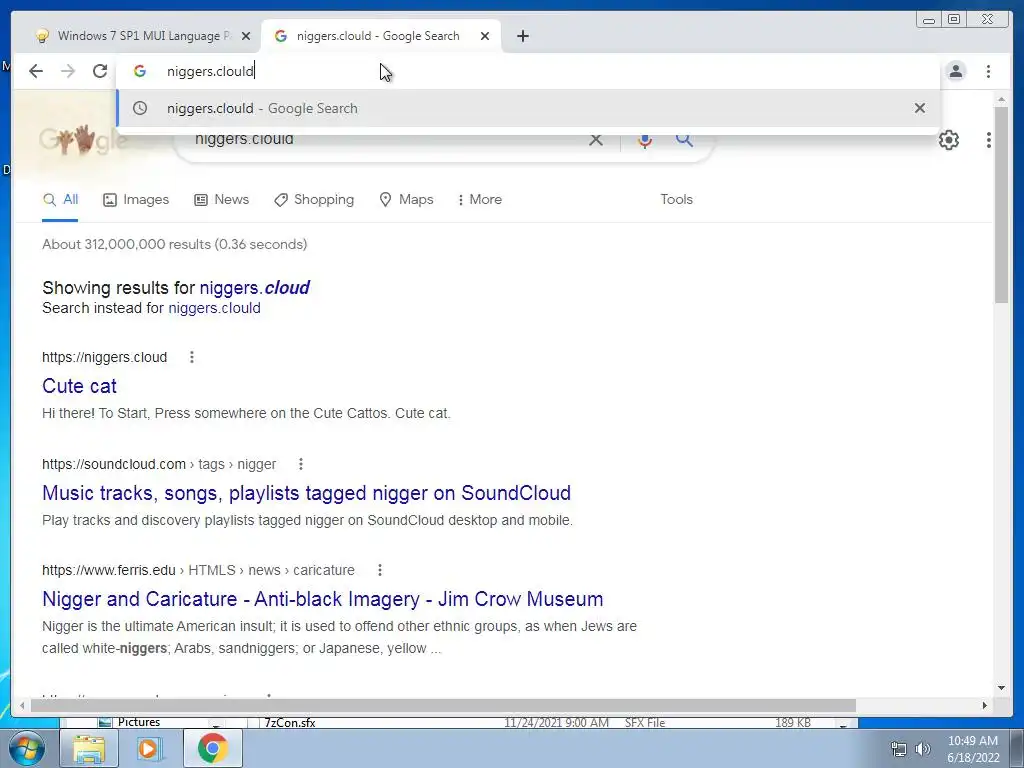
Task: Open the SoundCloud music tracks result link
Action: 306,493
